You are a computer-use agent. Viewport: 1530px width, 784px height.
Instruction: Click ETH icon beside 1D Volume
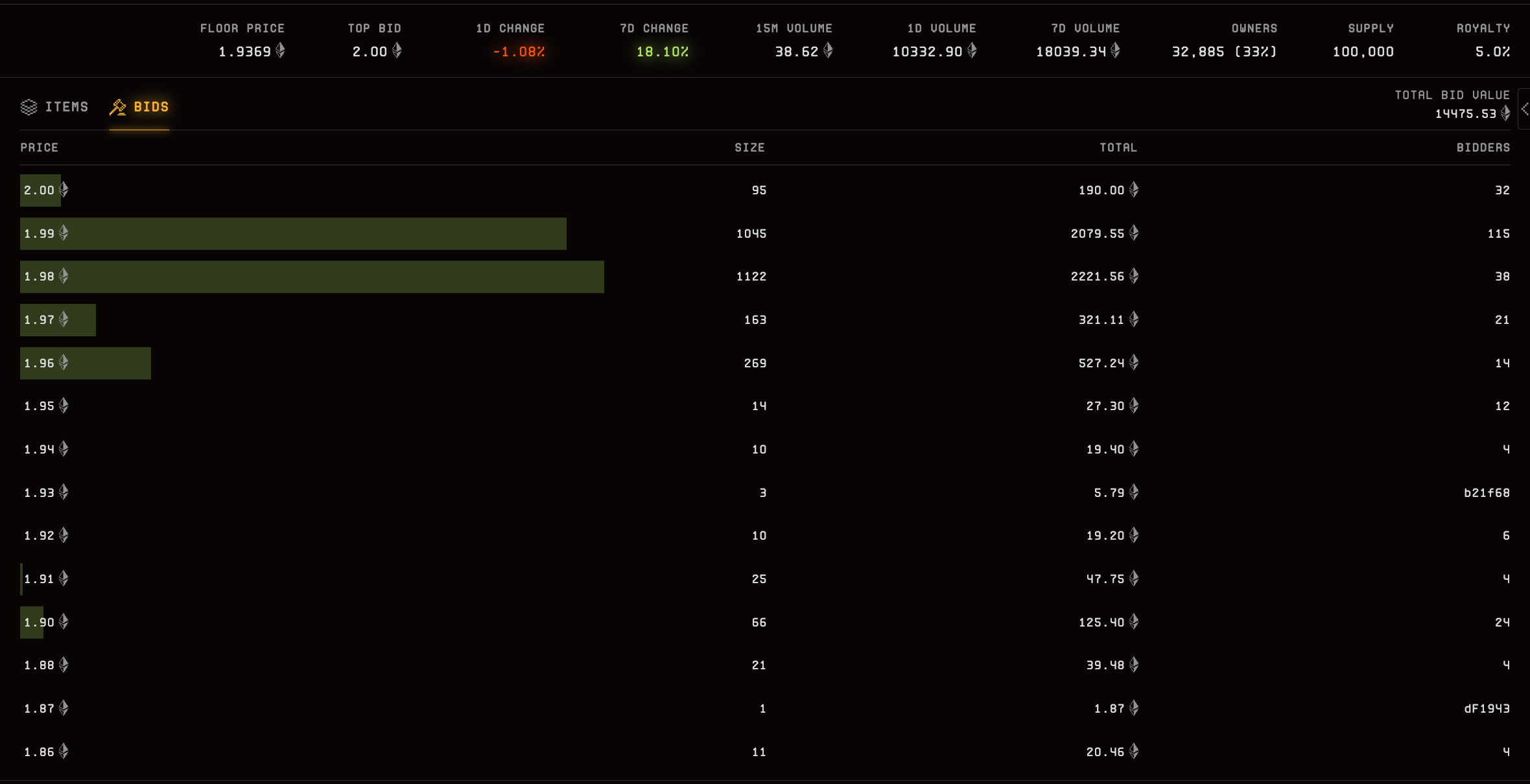(x=972, y=51)
